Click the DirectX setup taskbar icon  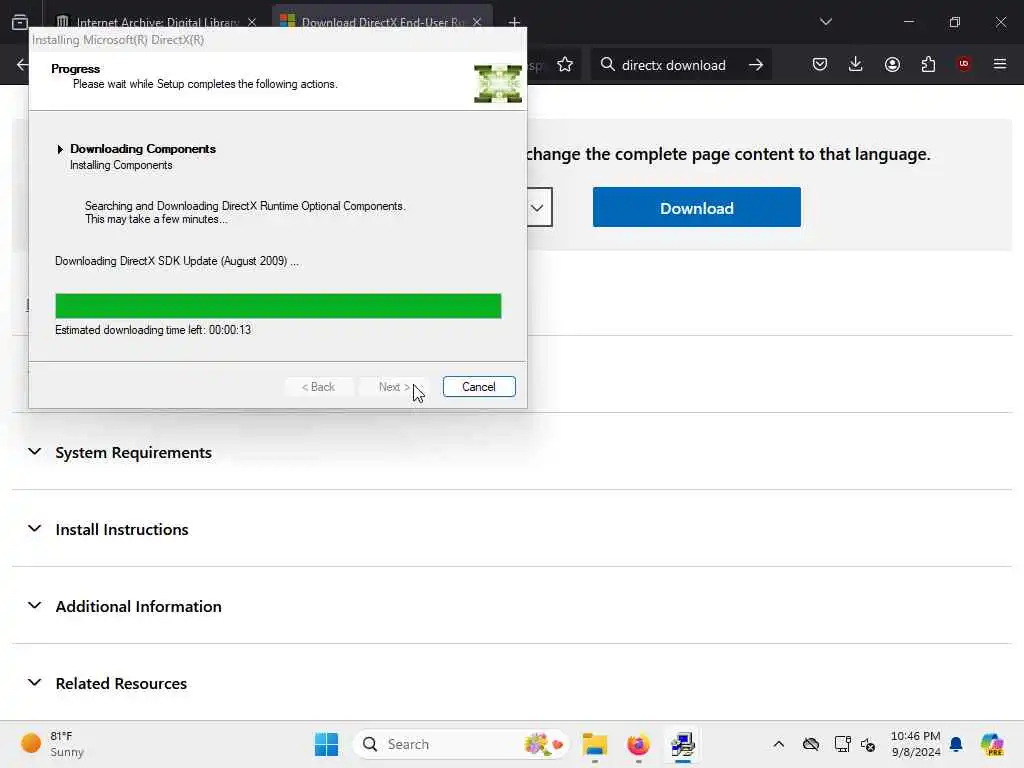pyautogui.click(x=682, y=744)
